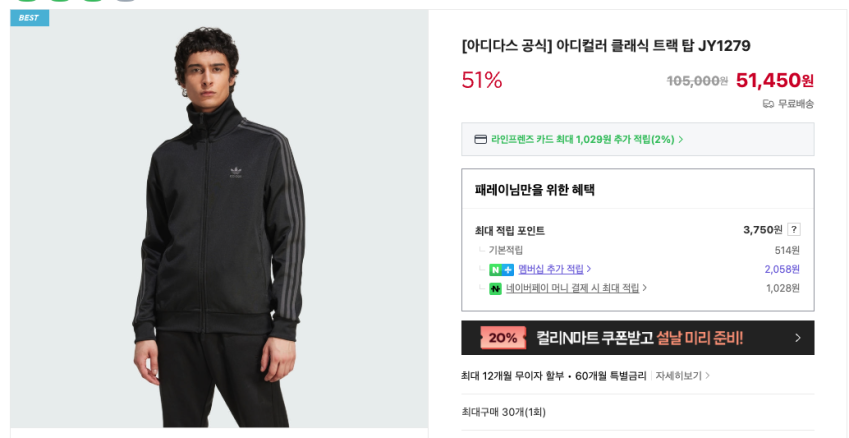Expand the 라인프렌즈 카드 benefit arrow
This screenshot has height=438, width=849.
(x=681, y=140)
